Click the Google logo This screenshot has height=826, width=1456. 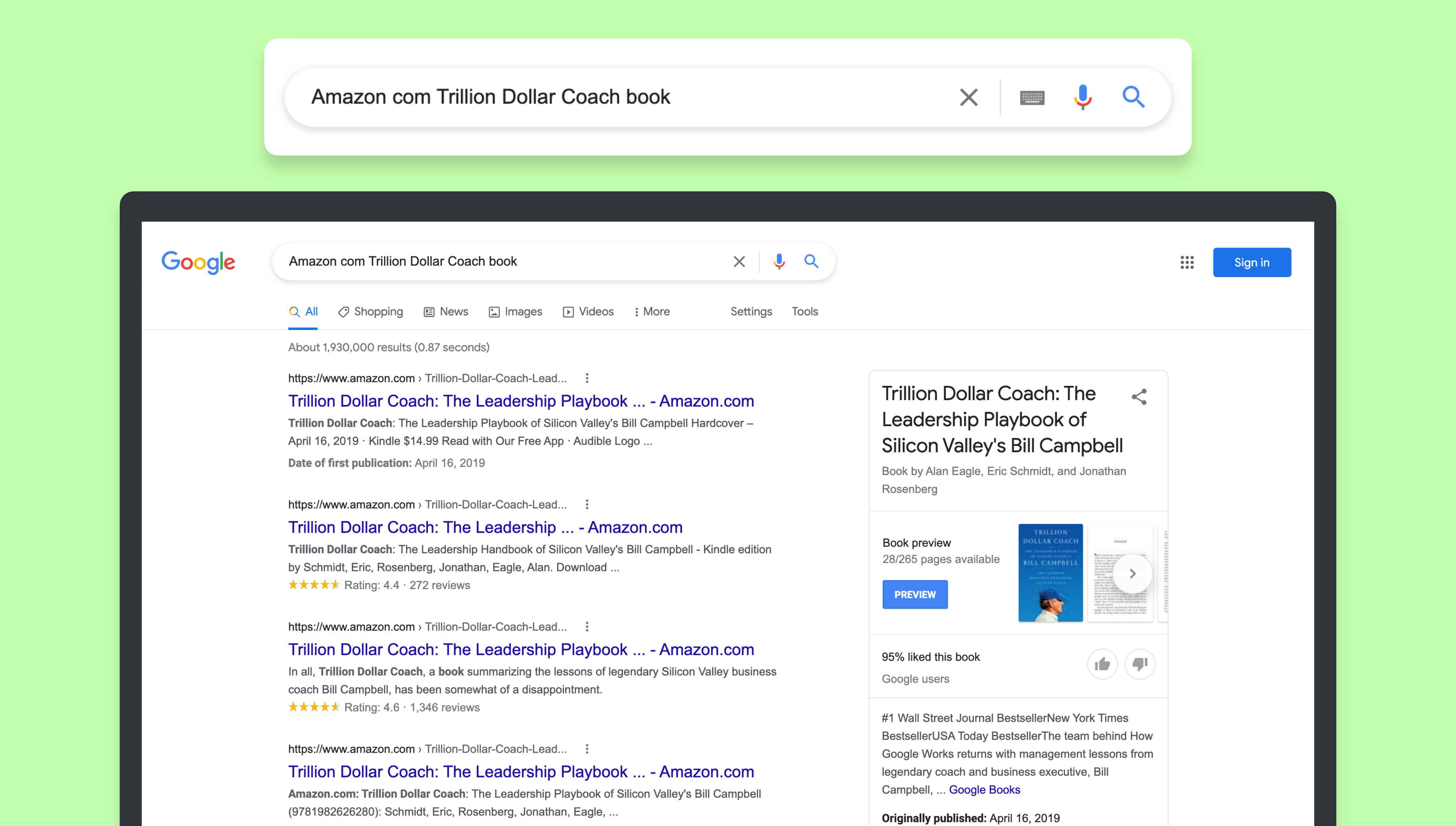click(199, 262)
